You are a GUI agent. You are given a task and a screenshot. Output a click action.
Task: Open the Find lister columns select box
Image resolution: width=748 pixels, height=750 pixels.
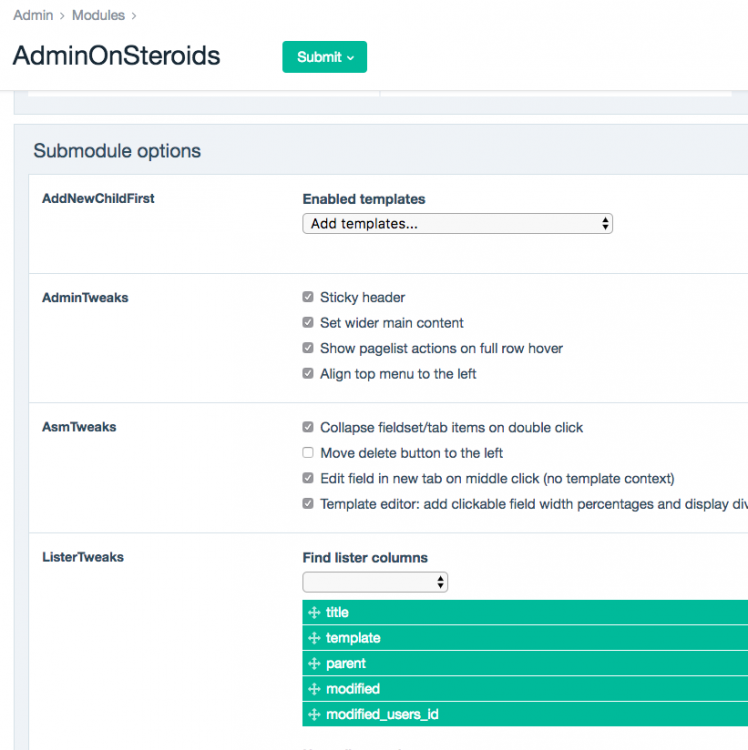click(375, 582)
